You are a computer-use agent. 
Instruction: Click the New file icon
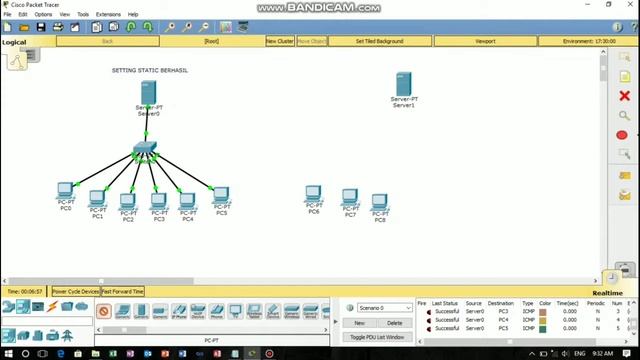8,27
